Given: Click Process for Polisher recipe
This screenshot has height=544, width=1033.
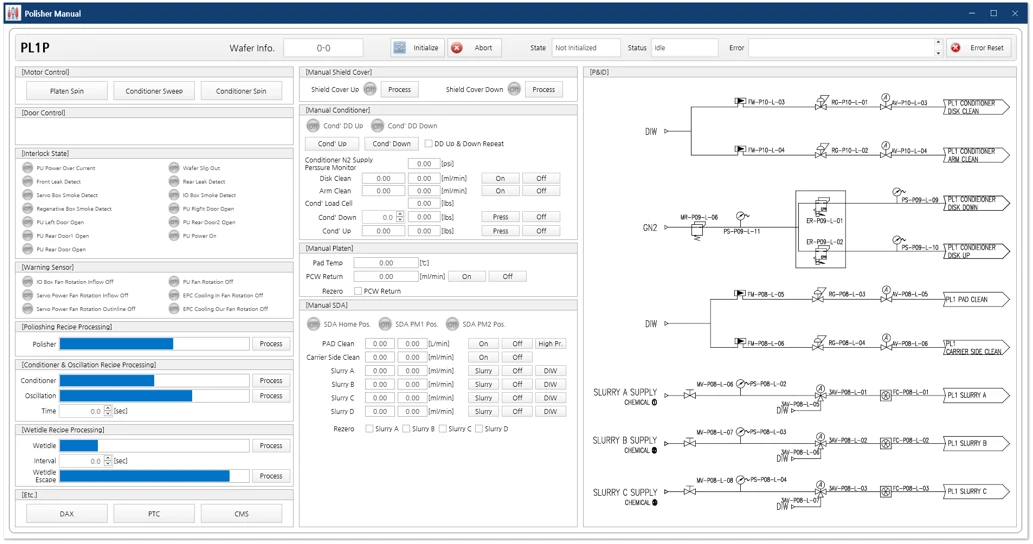Looking at the screenshot, I should [x=271, y=344].
